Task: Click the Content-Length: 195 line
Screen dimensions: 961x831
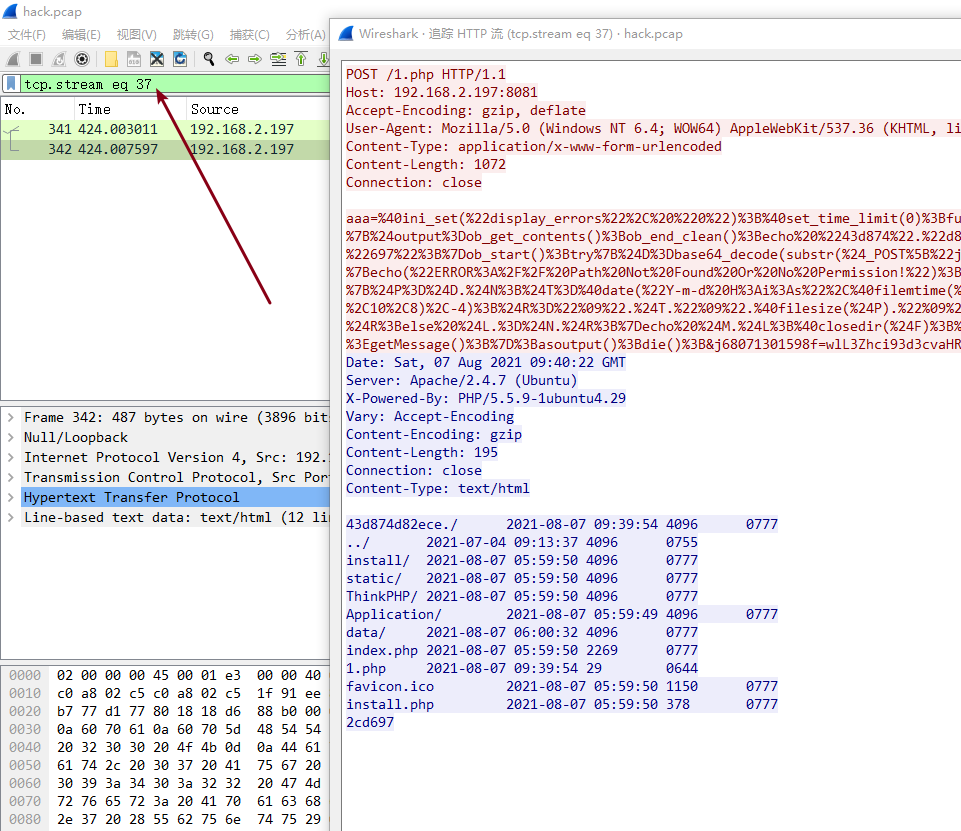Action: (422, 452)
